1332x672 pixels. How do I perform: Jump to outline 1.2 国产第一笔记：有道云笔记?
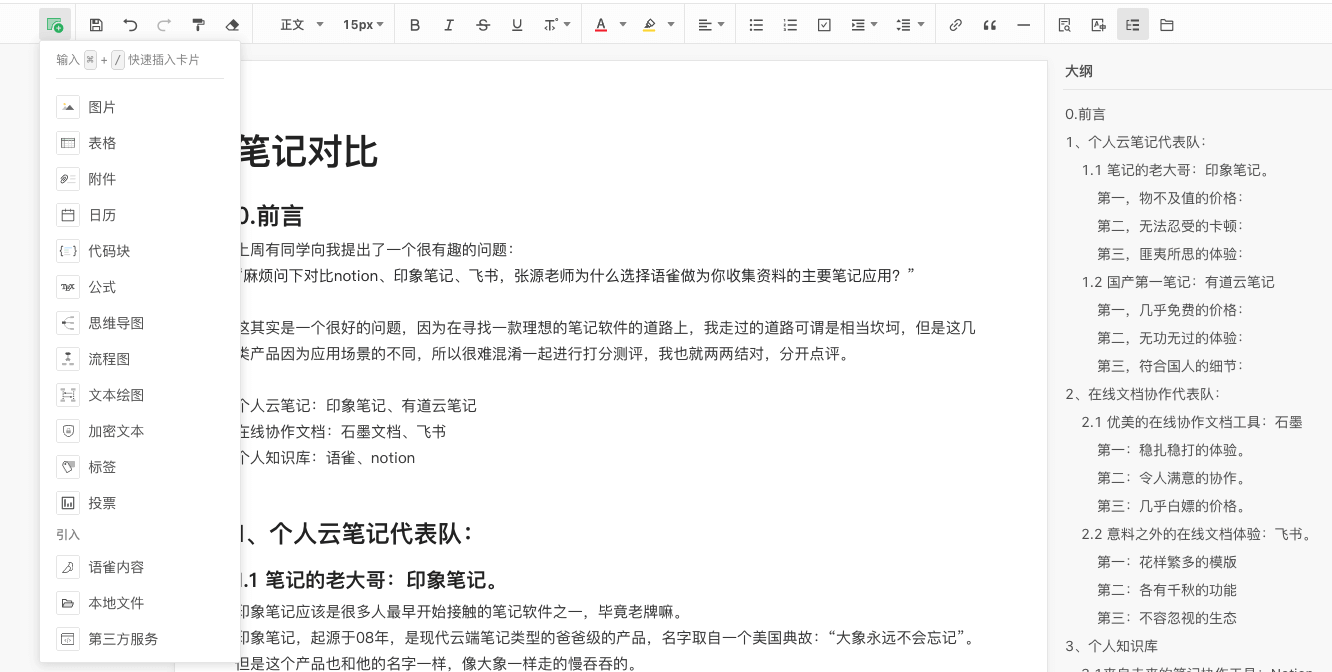click(x=1178, y=282)
